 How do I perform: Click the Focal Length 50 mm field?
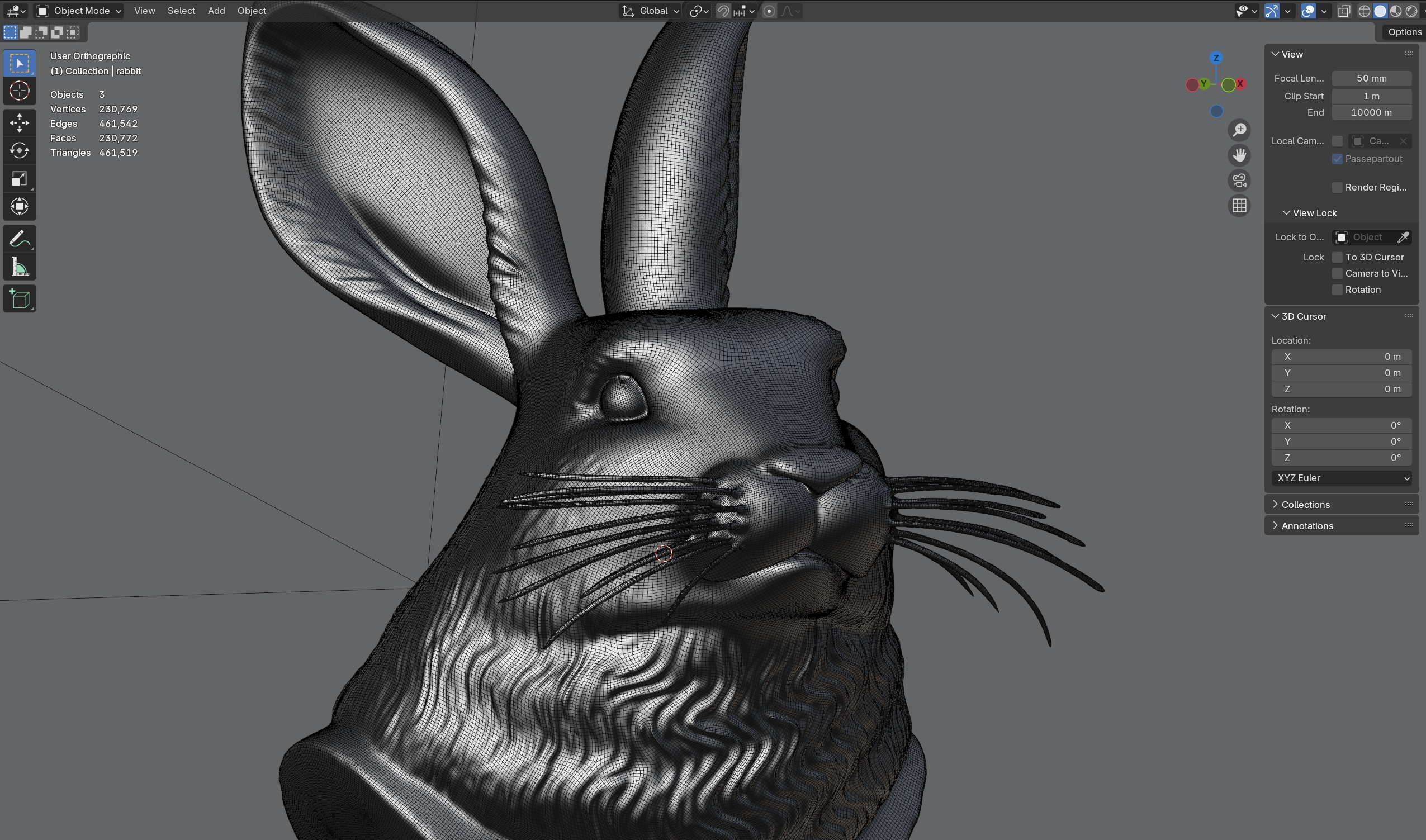(x=1371, y=78)
